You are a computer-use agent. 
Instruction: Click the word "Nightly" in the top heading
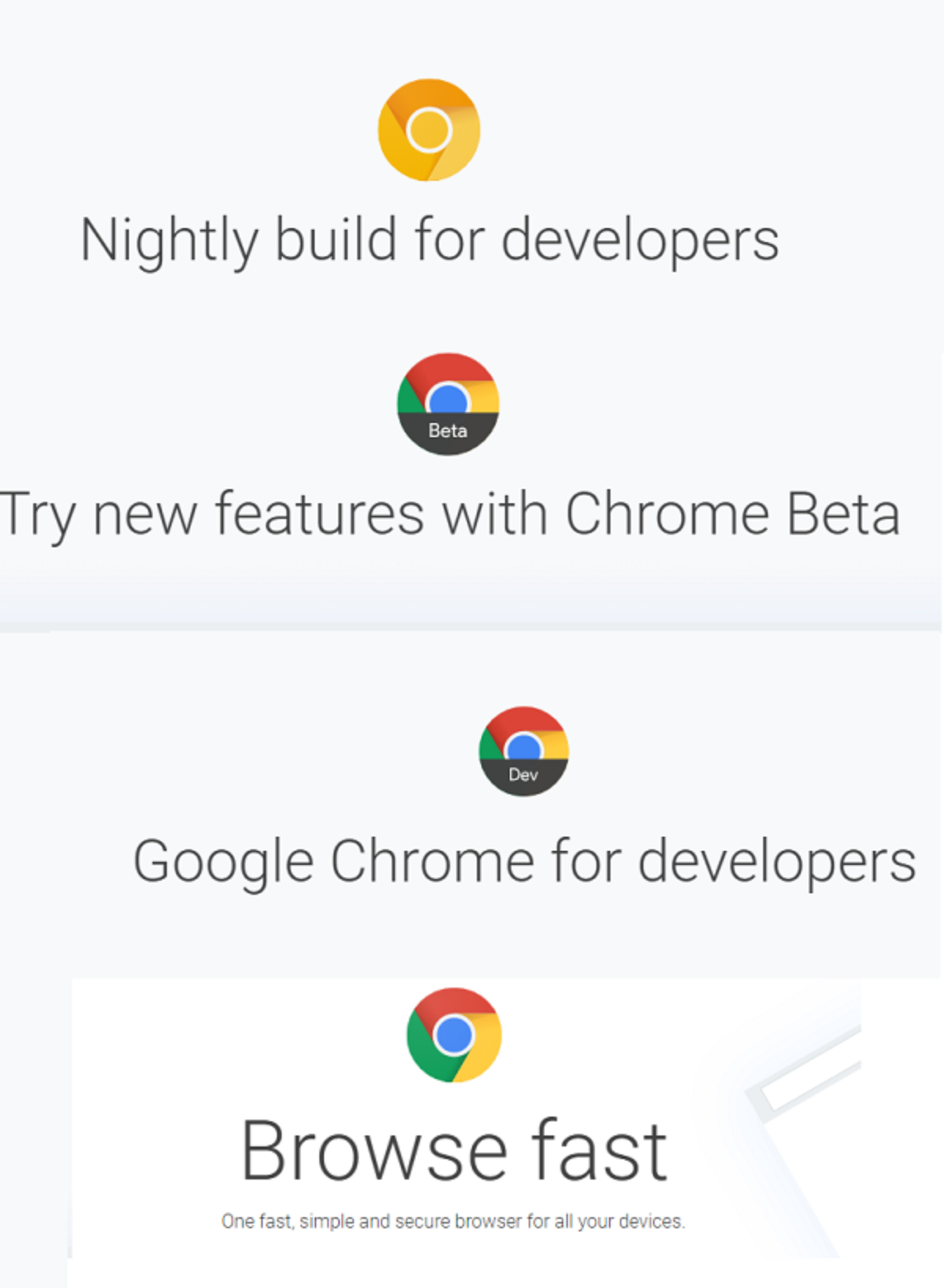[x=168, y=240]
